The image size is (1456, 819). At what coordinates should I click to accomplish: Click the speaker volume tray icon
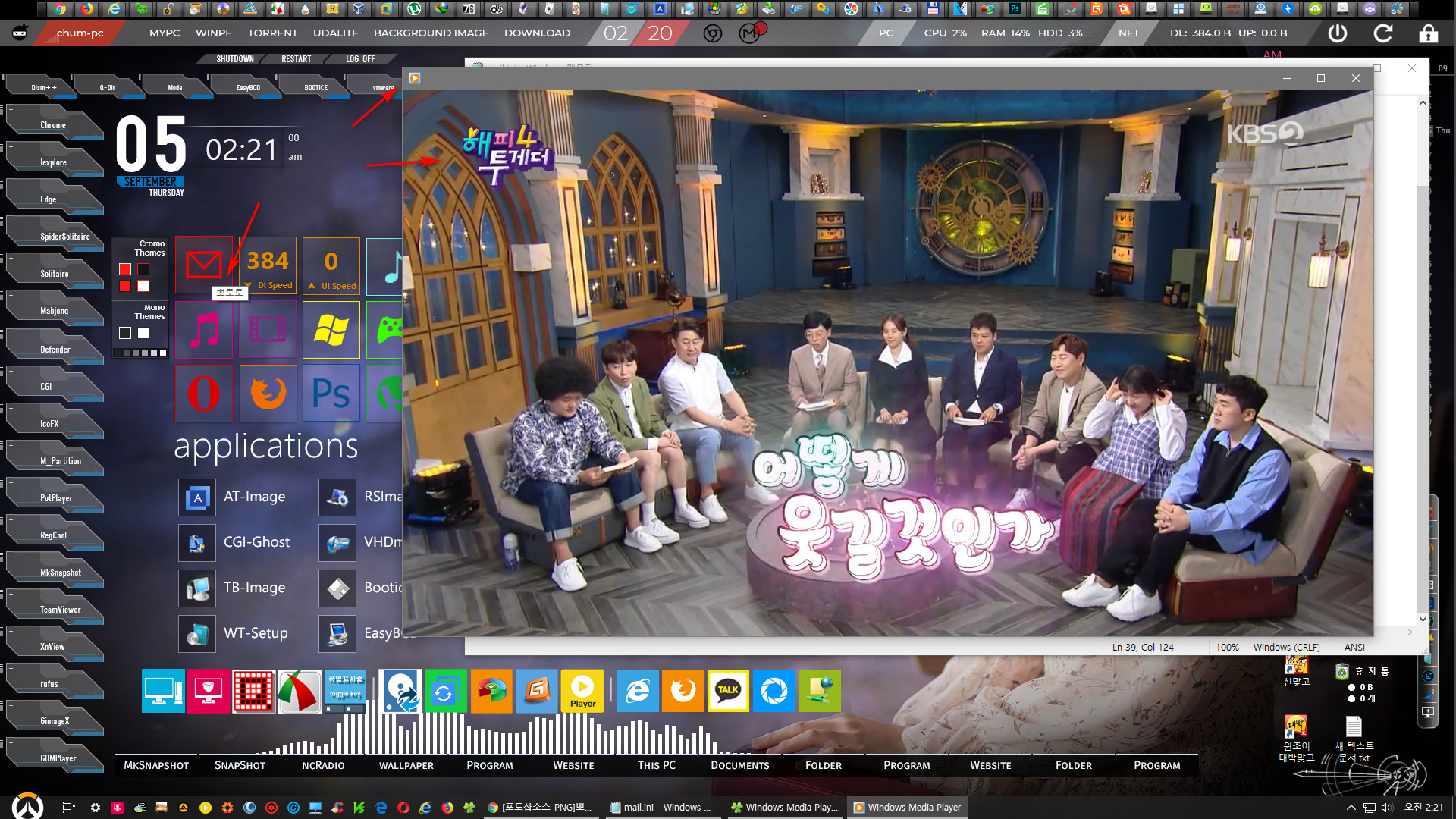[x=1387, y=808]
